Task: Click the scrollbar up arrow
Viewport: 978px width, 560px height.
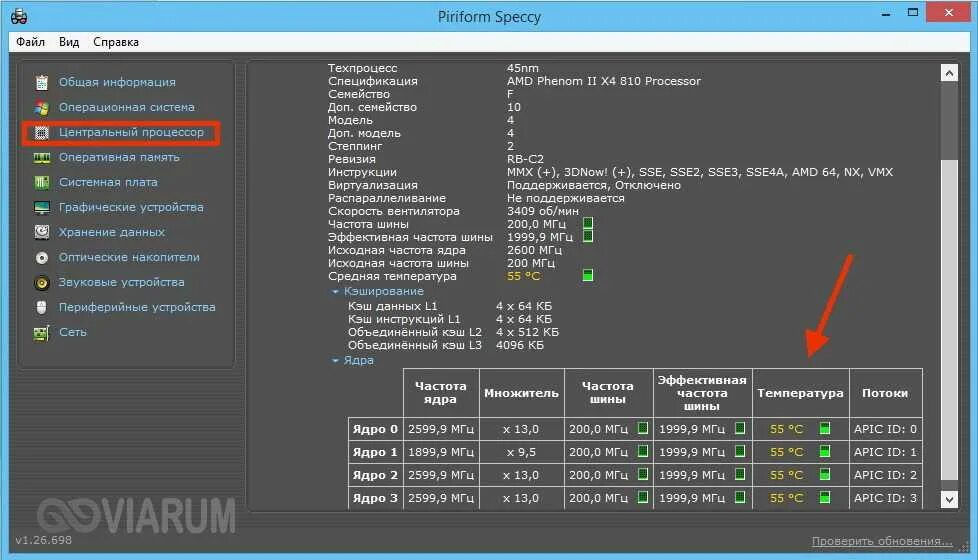Action: (x=949, y=73)
